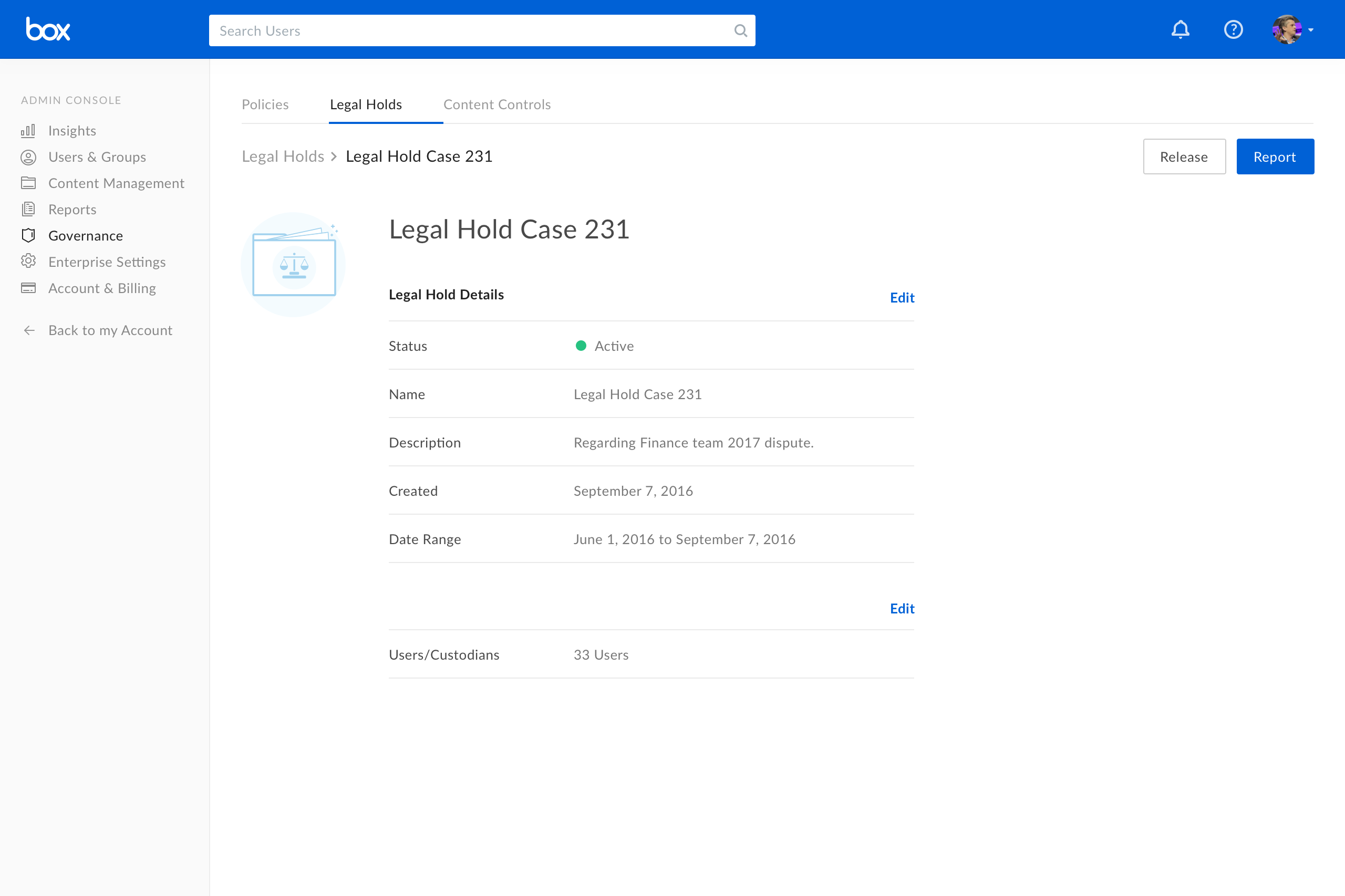Click the Content Management folder icon

28,183
